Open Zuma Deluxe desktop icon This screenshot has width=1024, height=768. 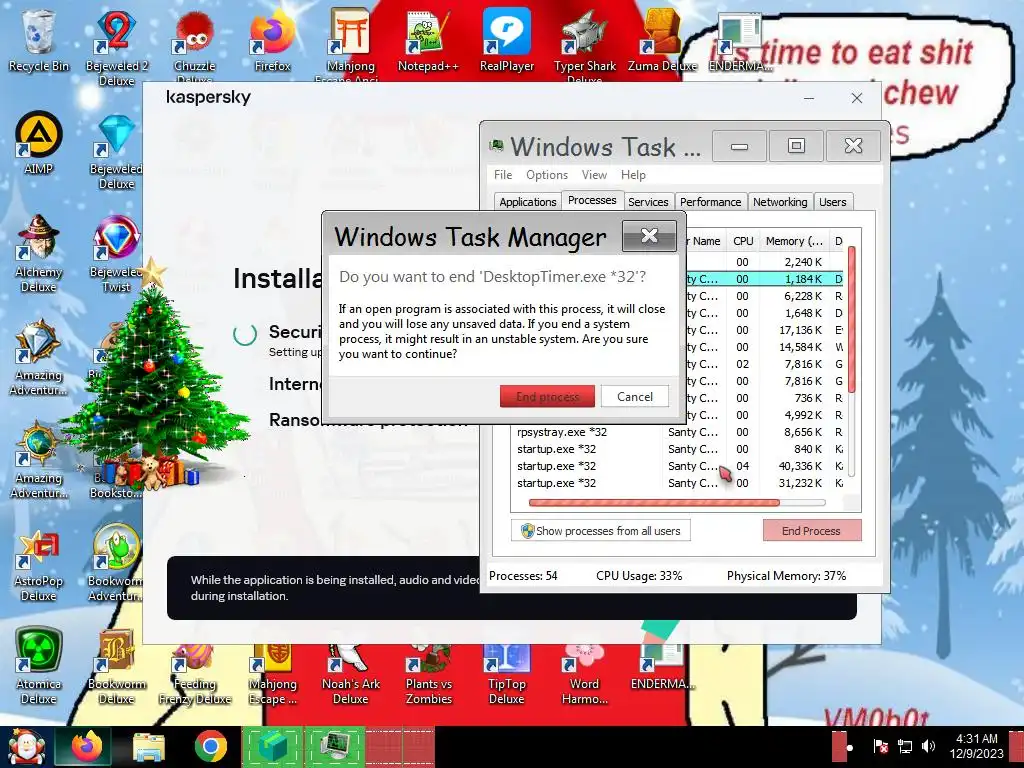pos(662,40)
